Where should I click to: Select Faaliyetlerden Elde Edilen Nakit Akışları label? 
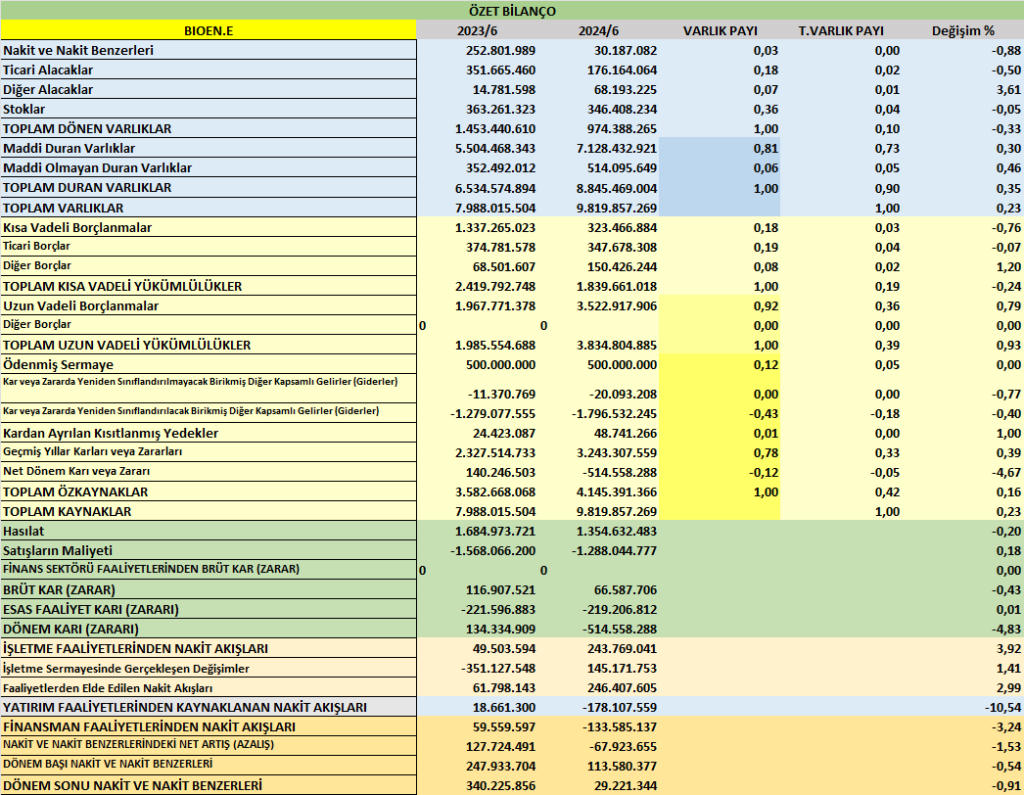[x=208, y=687]
